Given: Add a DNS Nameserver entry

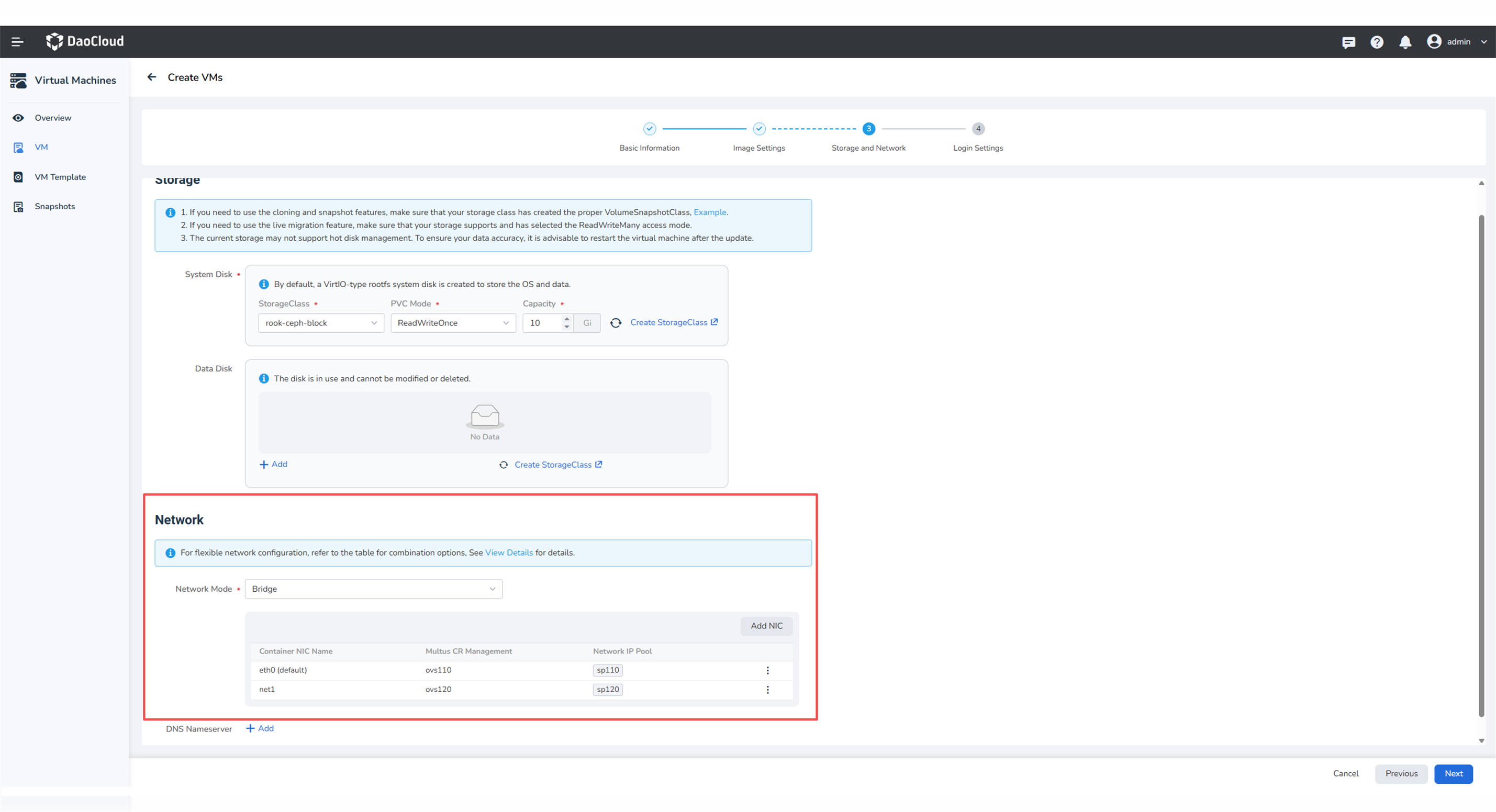Looking at the screenshot, I should (x=260, y=728).
